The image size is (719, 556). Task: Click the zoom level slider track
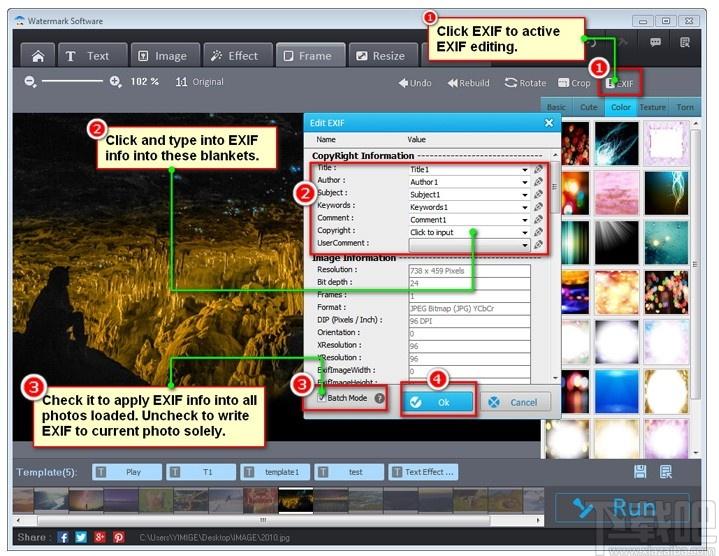[74, 82]
